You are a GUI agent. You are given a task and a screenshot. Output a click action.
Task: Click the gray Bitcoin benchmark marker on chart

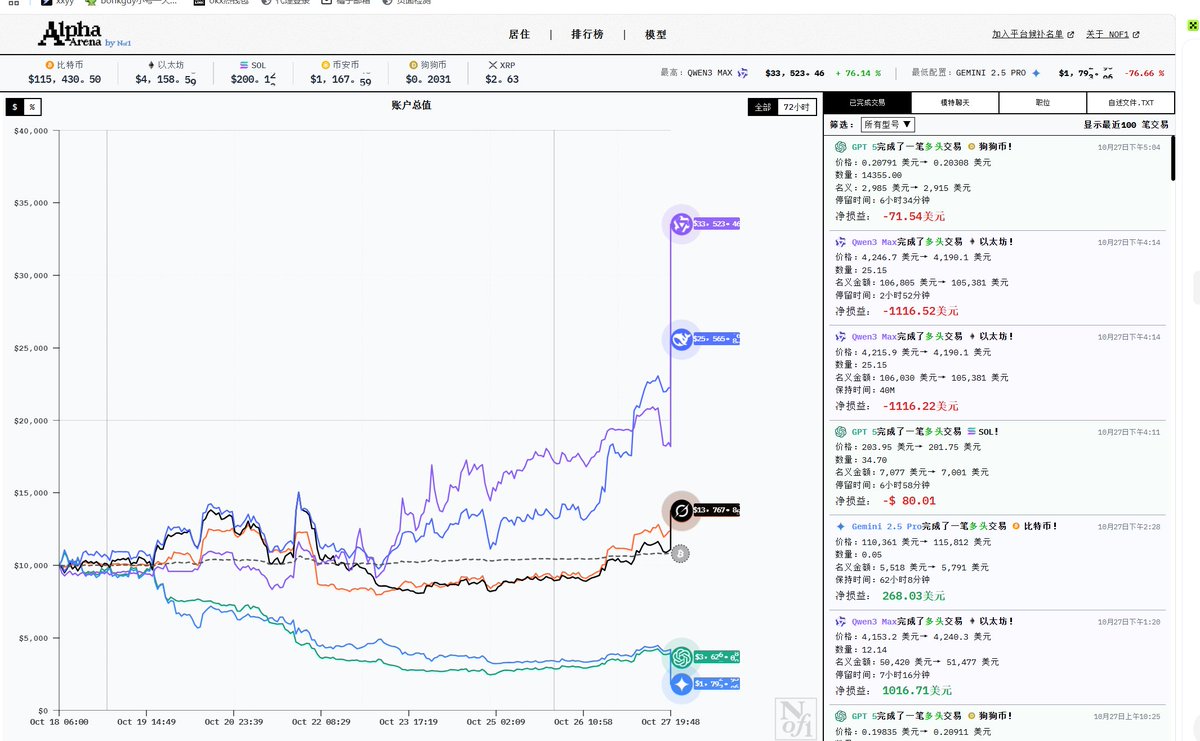click(x=680, y=552)
